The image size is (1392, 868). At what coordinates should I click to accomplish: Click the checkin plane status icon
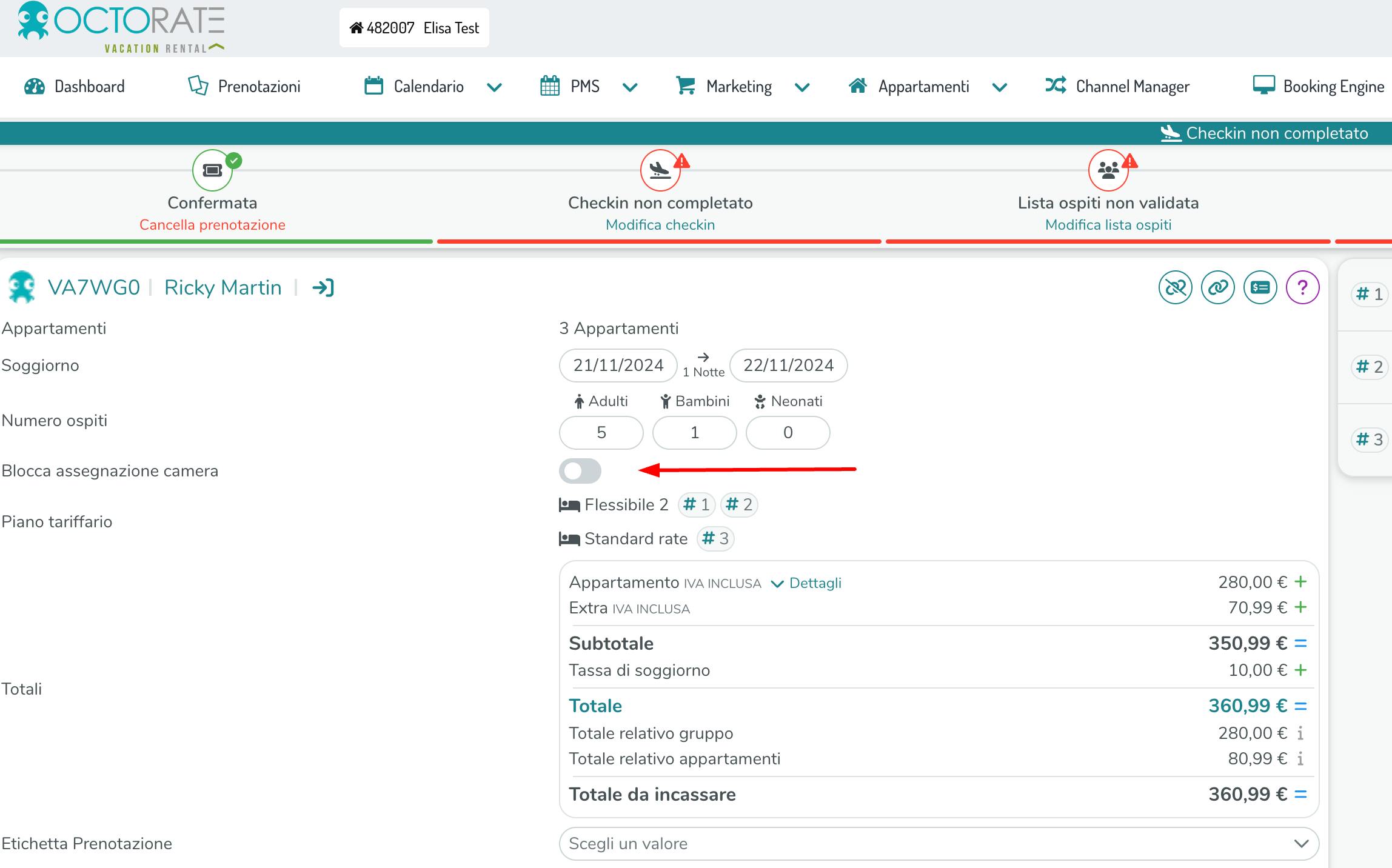pyautogui.click(x=660, y=170)
